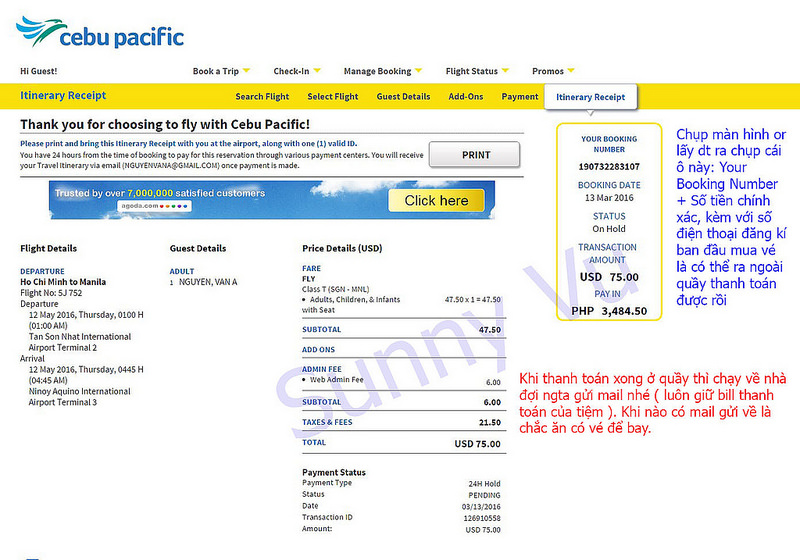Click the On Hold status value

point(609,229)
